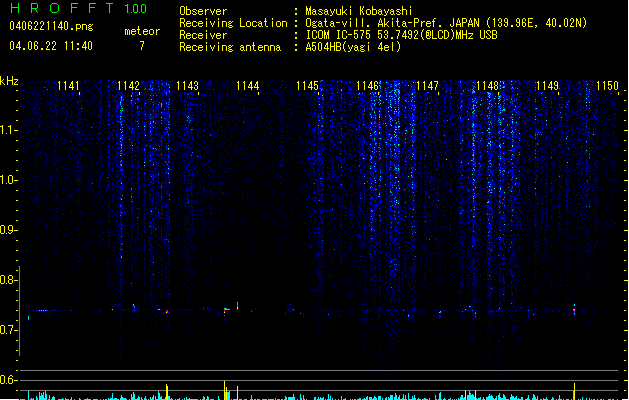Click the meteor count value 7
Viewport: 629px width, 400px height.
(x=142, y=46)
